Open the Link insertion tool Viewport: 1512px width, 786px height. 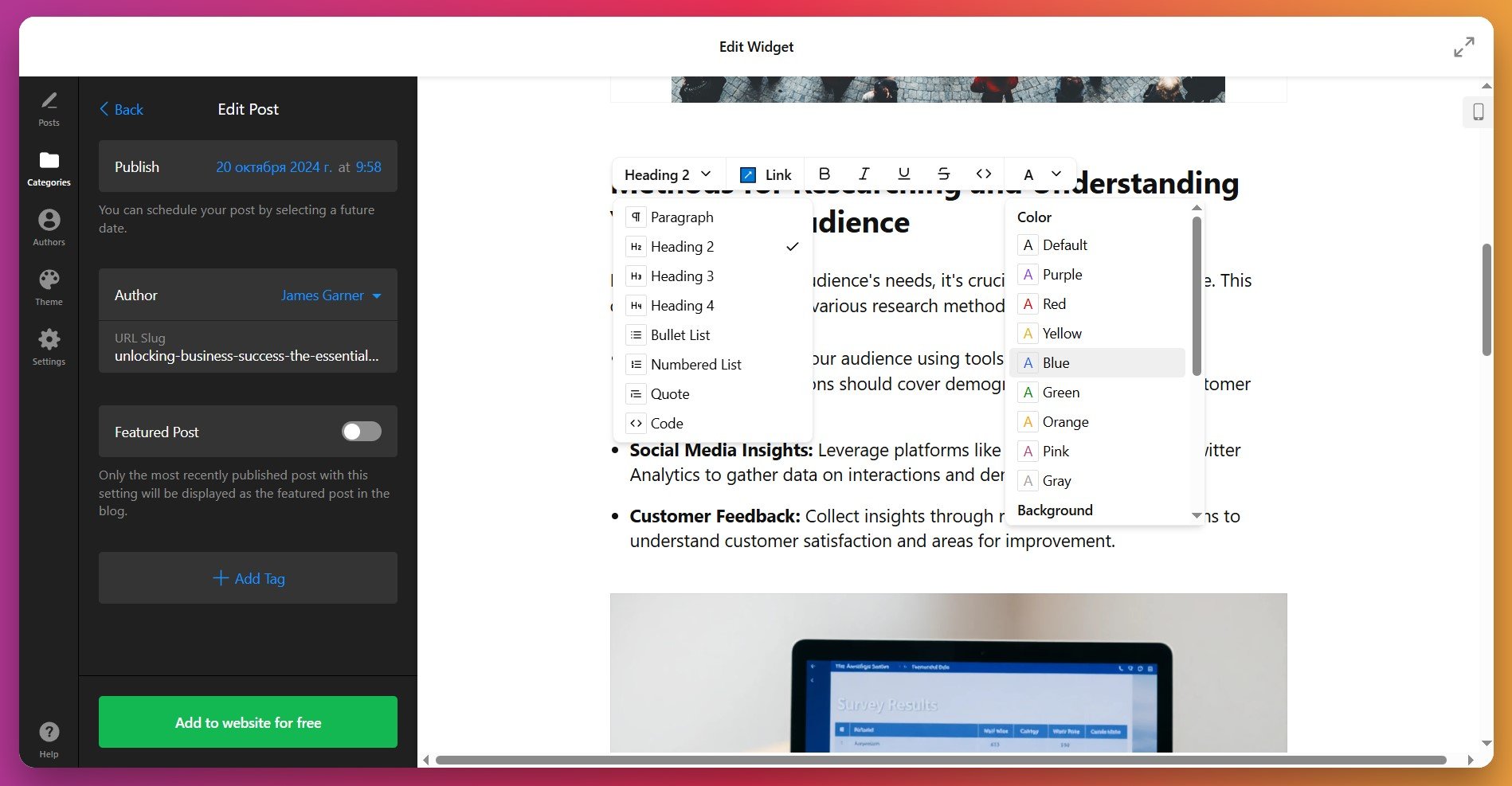[x=766, y=174]
